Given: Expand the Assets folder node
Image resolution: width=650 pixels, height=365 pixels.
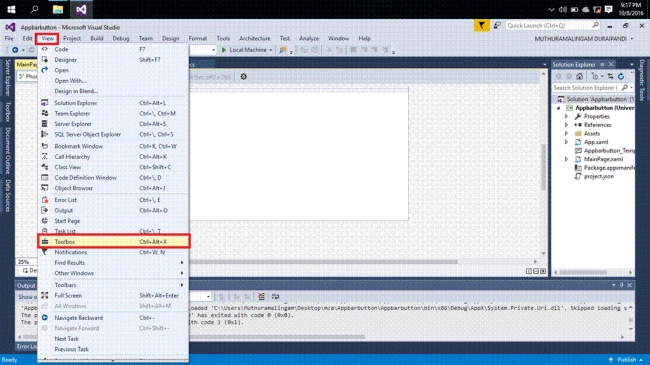Looking at the screenshot, I should click(x=566, y=134).
